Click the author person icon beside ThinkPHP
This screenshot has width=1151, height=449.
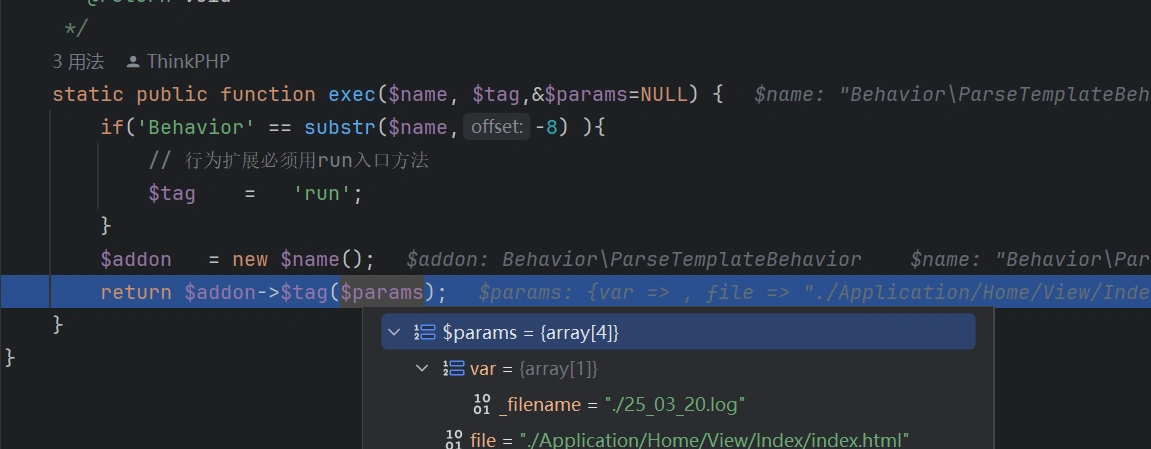(133, 62)
